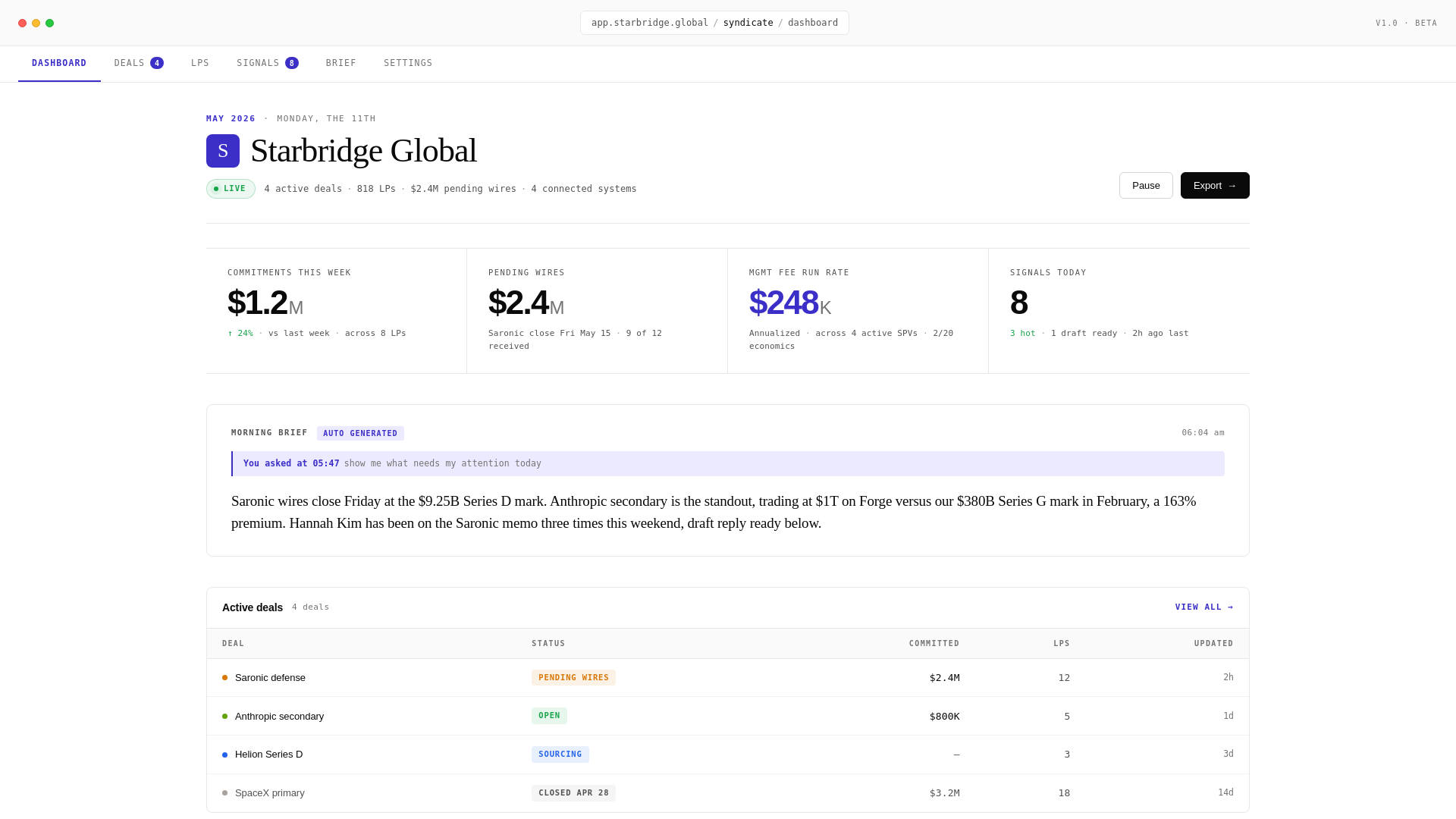This screenshot has height=819, width=1456.
Task: Click the Committed column header
Action: pyautogui.click(x=934, y=644)
